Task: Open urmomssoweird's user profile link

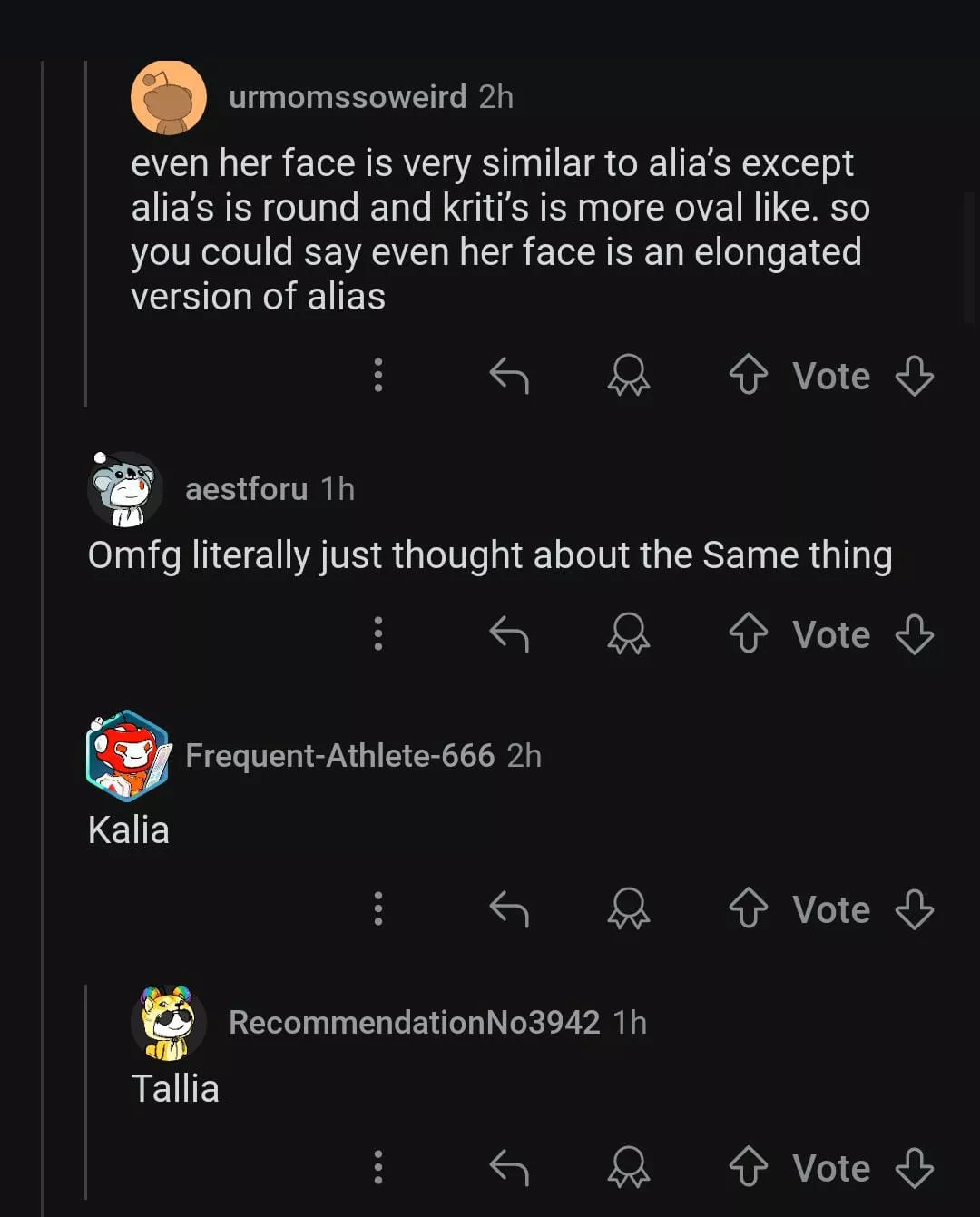Action: click(x=348, y=97)
